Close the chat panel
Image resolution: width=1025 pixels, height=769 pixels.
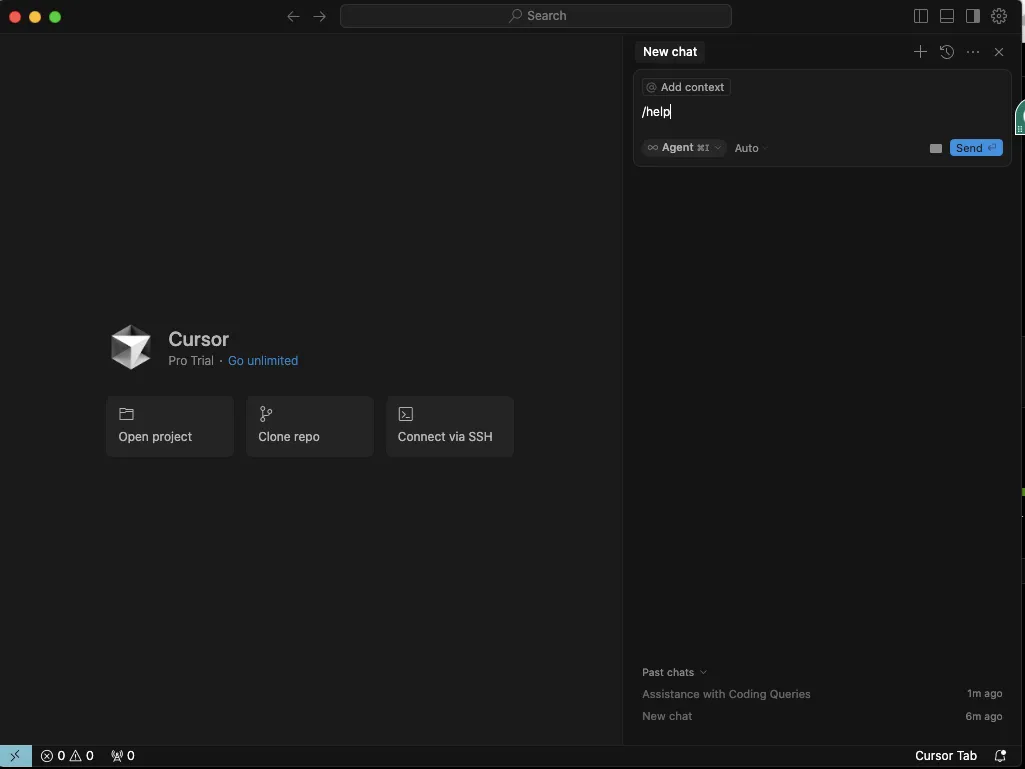tap(999, 52)
